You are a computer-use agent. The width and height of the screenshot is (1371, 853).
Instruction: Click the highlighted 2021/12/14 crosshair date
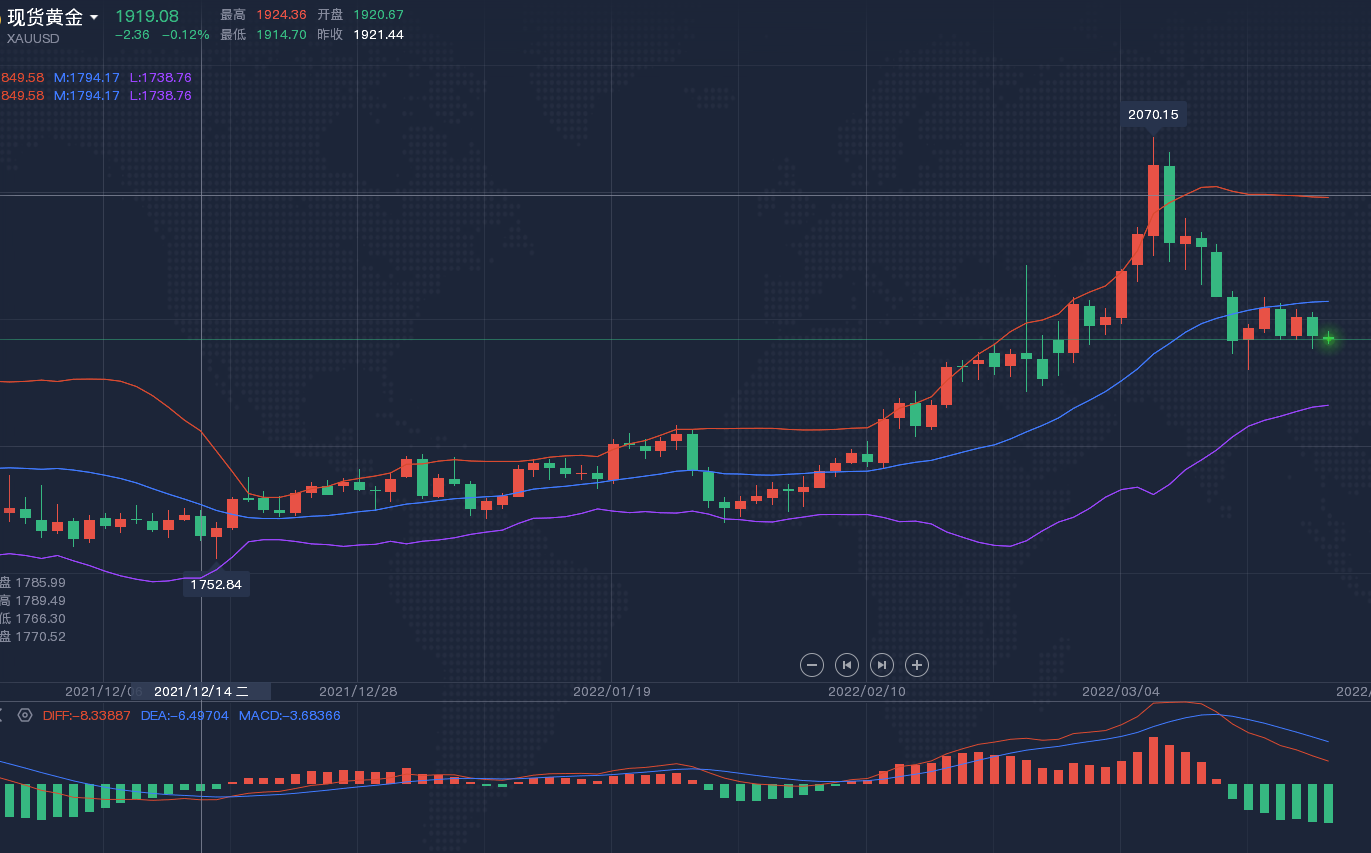[x=201, y=691]
